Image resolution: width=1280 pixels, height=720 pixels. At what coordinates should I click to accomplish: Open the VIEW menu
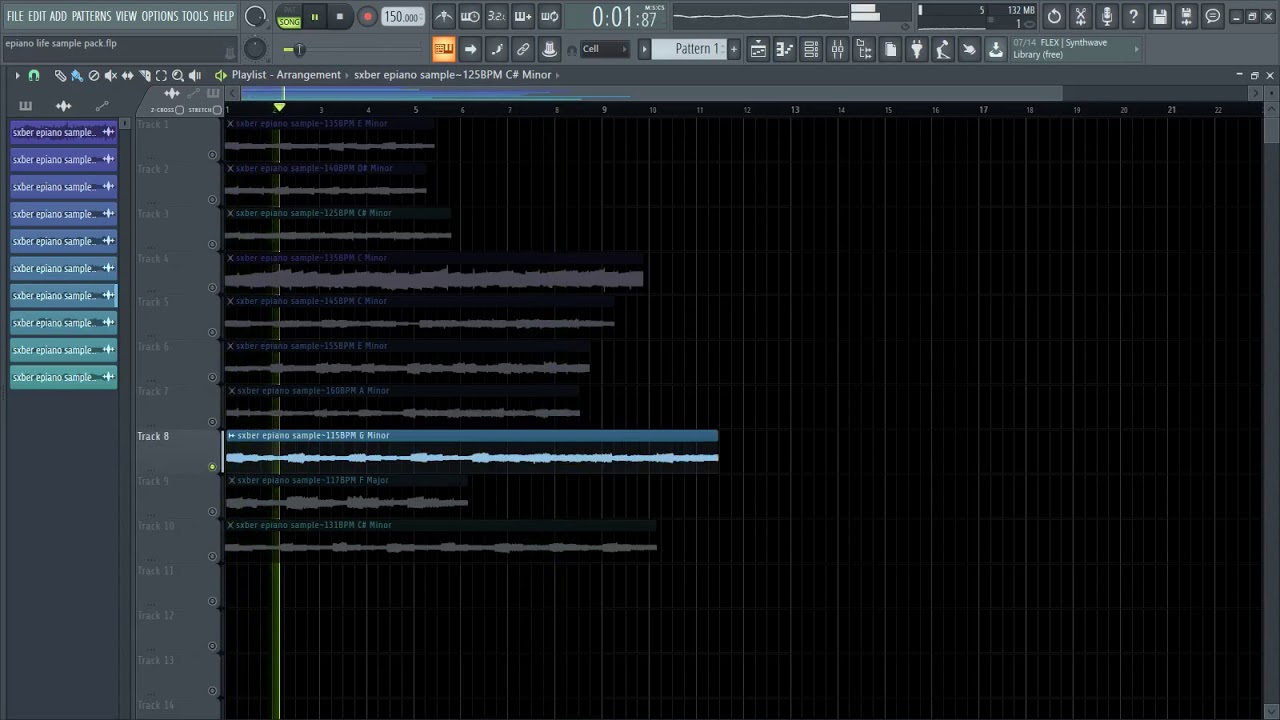point(126,16)
